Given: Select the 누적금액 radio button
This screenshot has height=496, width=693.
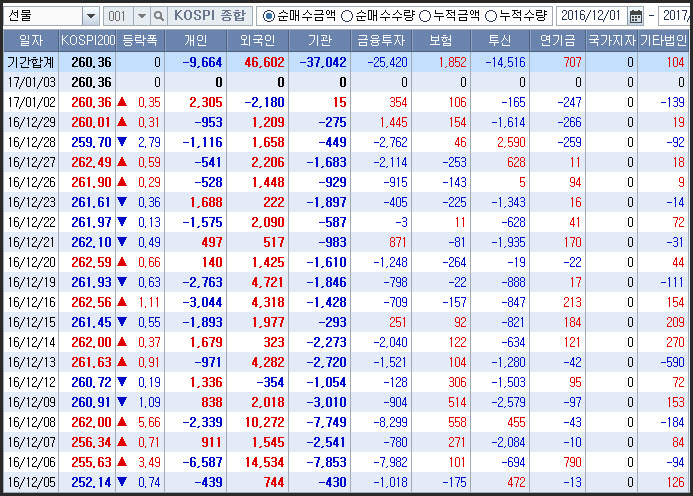Looking at the screenshot, I should 425,16.
